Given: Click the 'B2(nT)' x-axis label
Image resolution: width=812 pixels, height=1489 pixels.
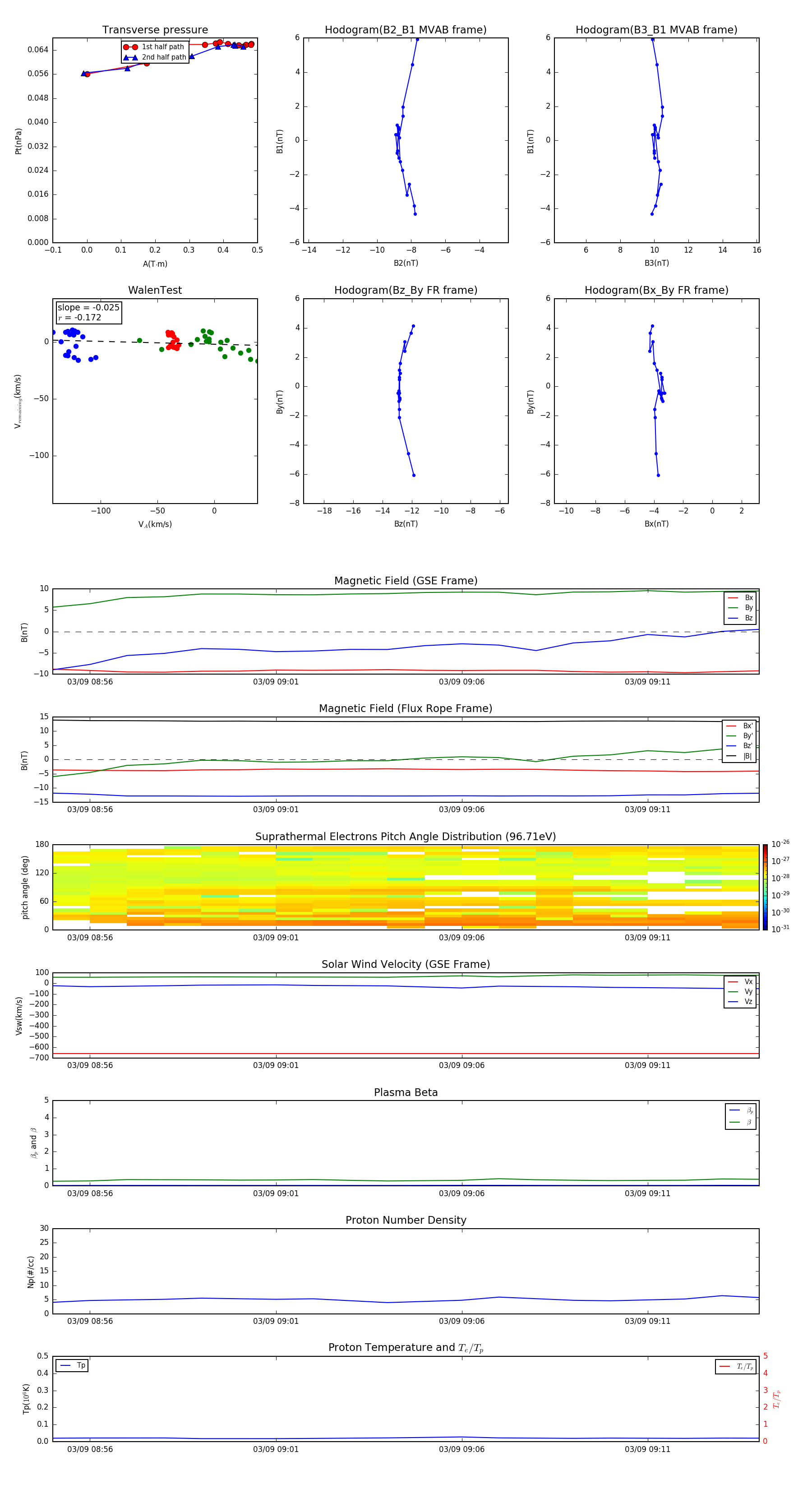Looking at the screenshot, I should [406, 263].
